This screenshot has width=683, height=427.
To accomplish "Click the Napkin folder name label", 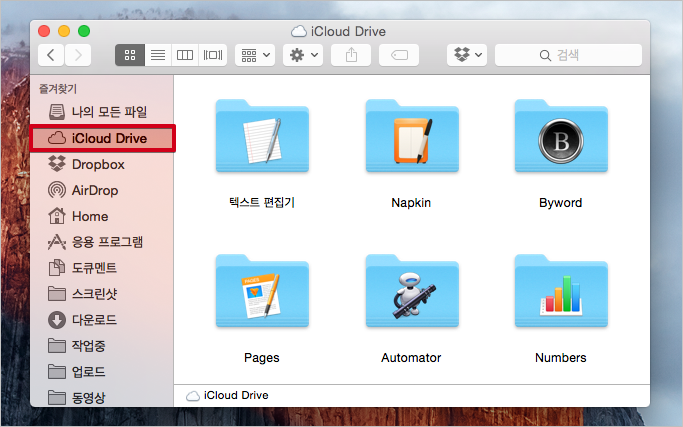I will (411, 203).
